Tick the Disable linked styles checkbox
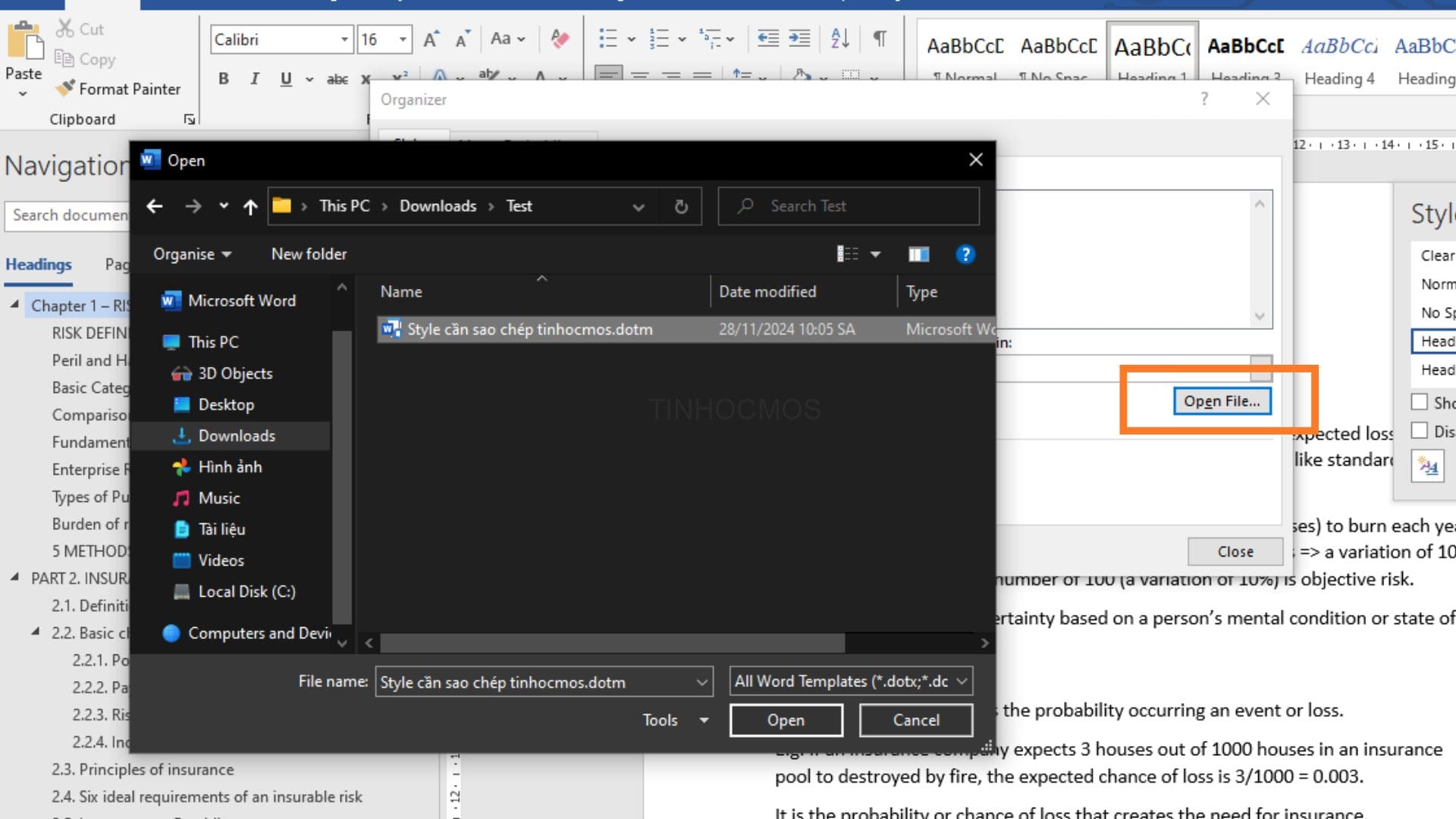 click(1419, 431)
